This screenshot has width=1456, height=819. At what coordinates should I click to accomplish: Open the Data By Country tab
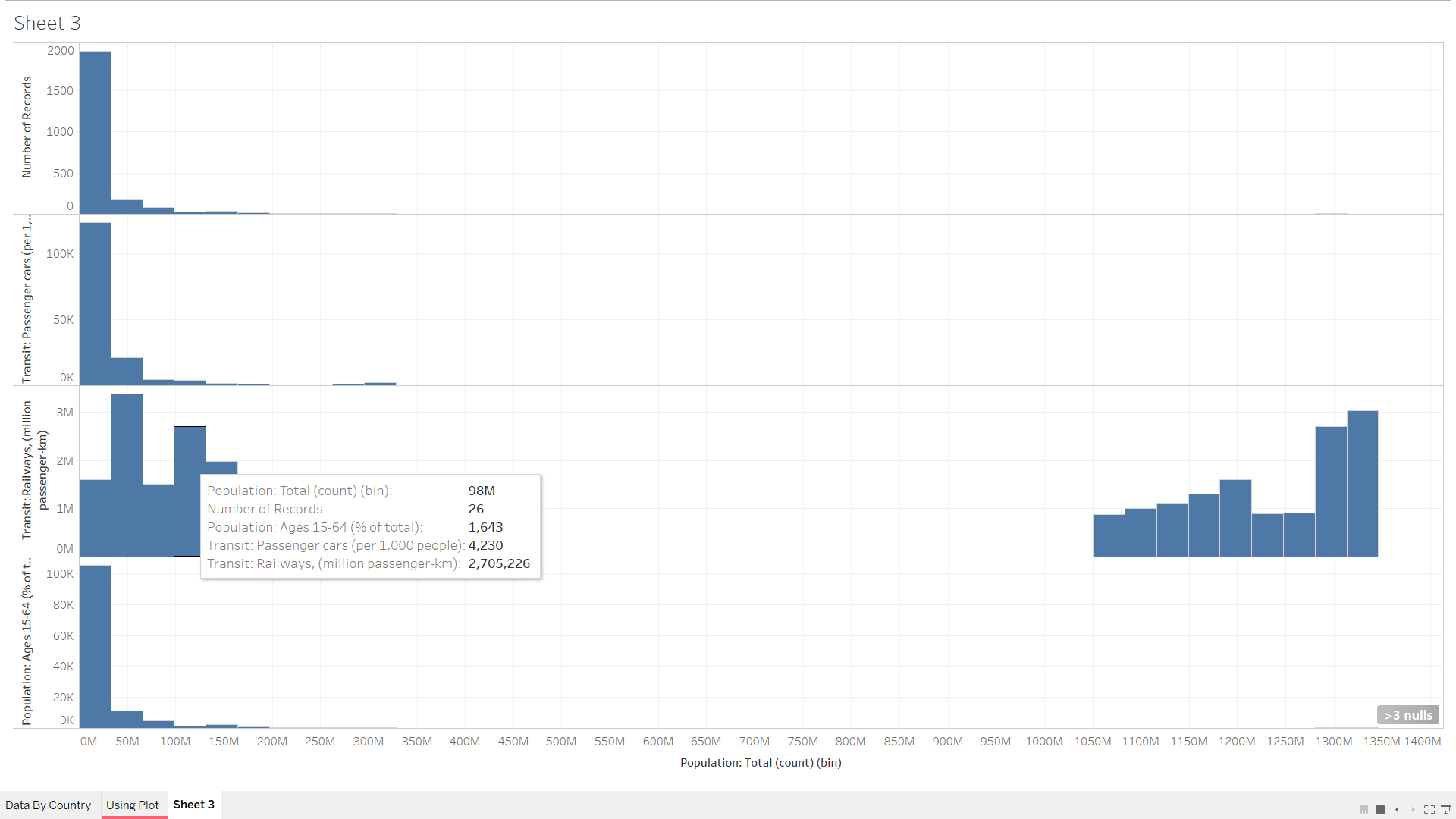48,805
